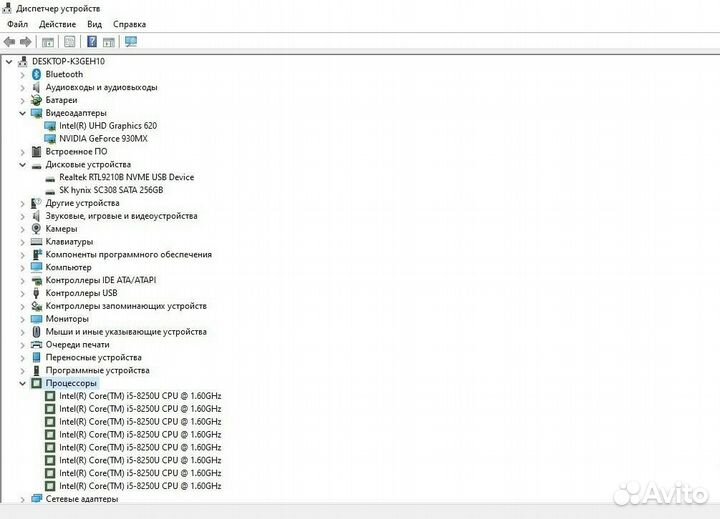Click the scan for hardware changes monitor icon
This screenshot has height=519, width=720.
(x=131, y=42)
